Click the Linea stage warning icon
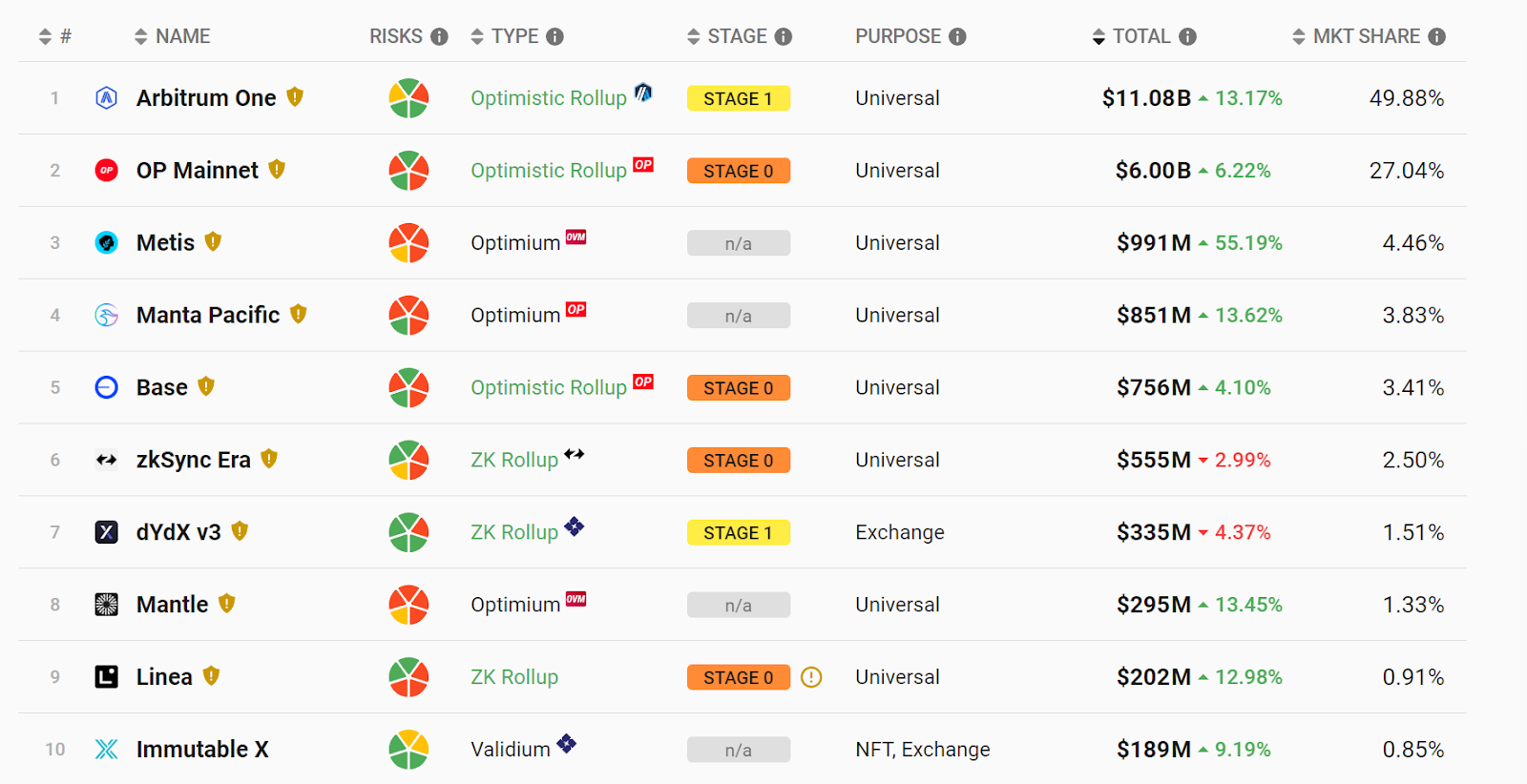Image resolution: width=1527 pixels, height=784 pixels. tap(811, 677)
